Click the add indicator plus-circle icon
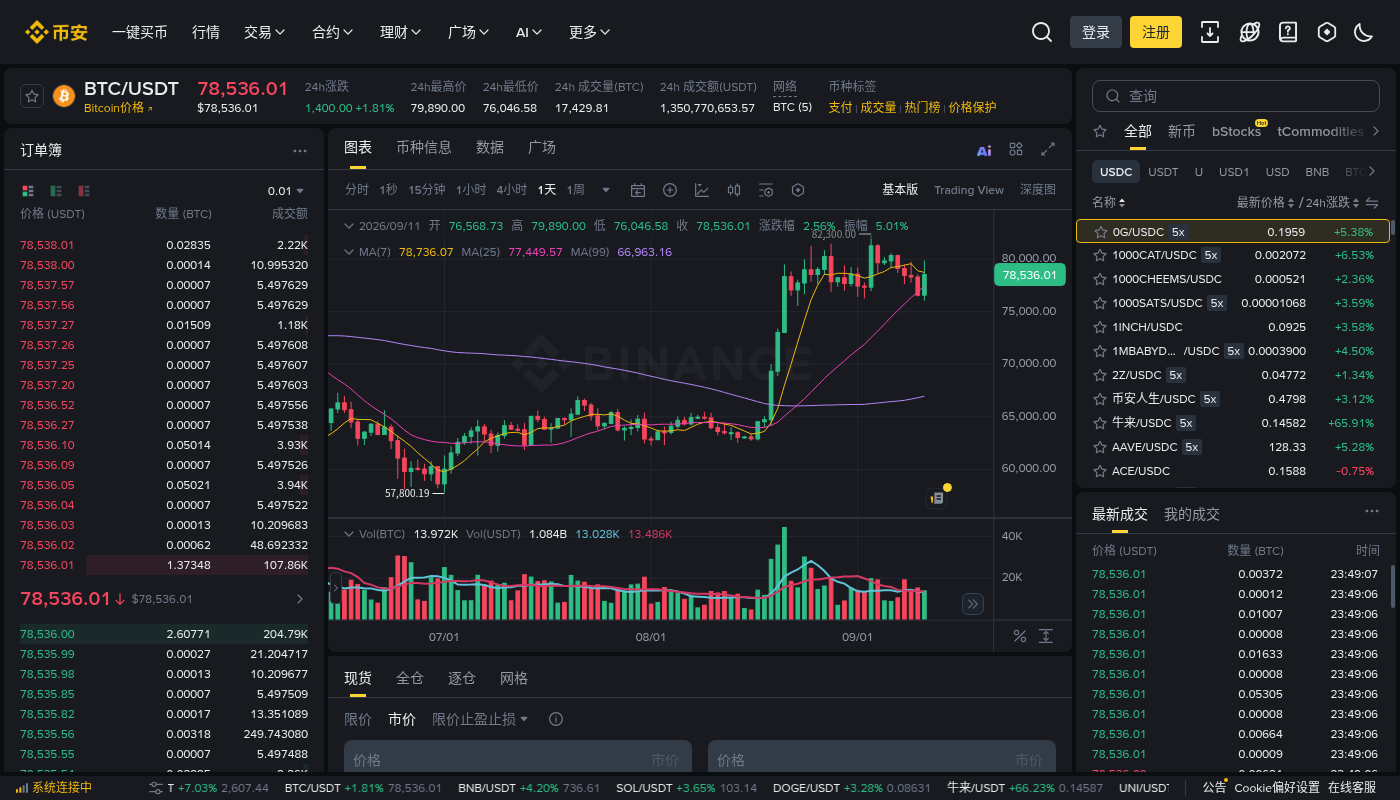Image resolution: width=1400 pixels, height=800 pixels. pyautogui.click(x=670, y=190)
